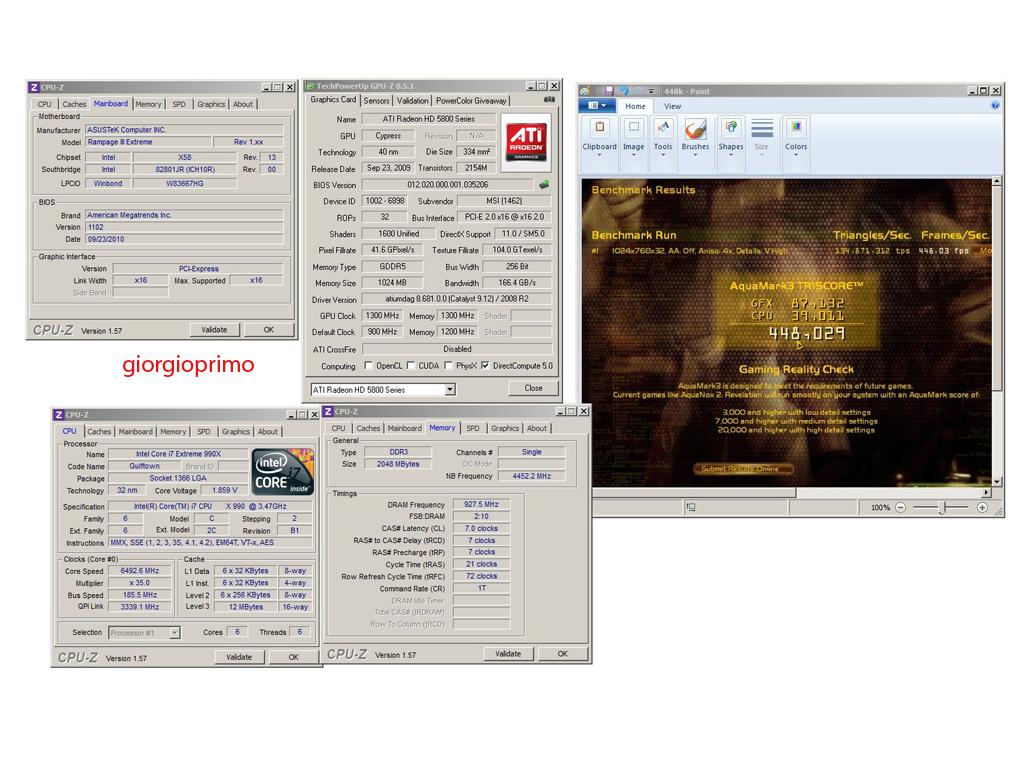The image size is (1024, 768).
Task: Click Redo arrow in Paint quick access
Action: point(637,91)
